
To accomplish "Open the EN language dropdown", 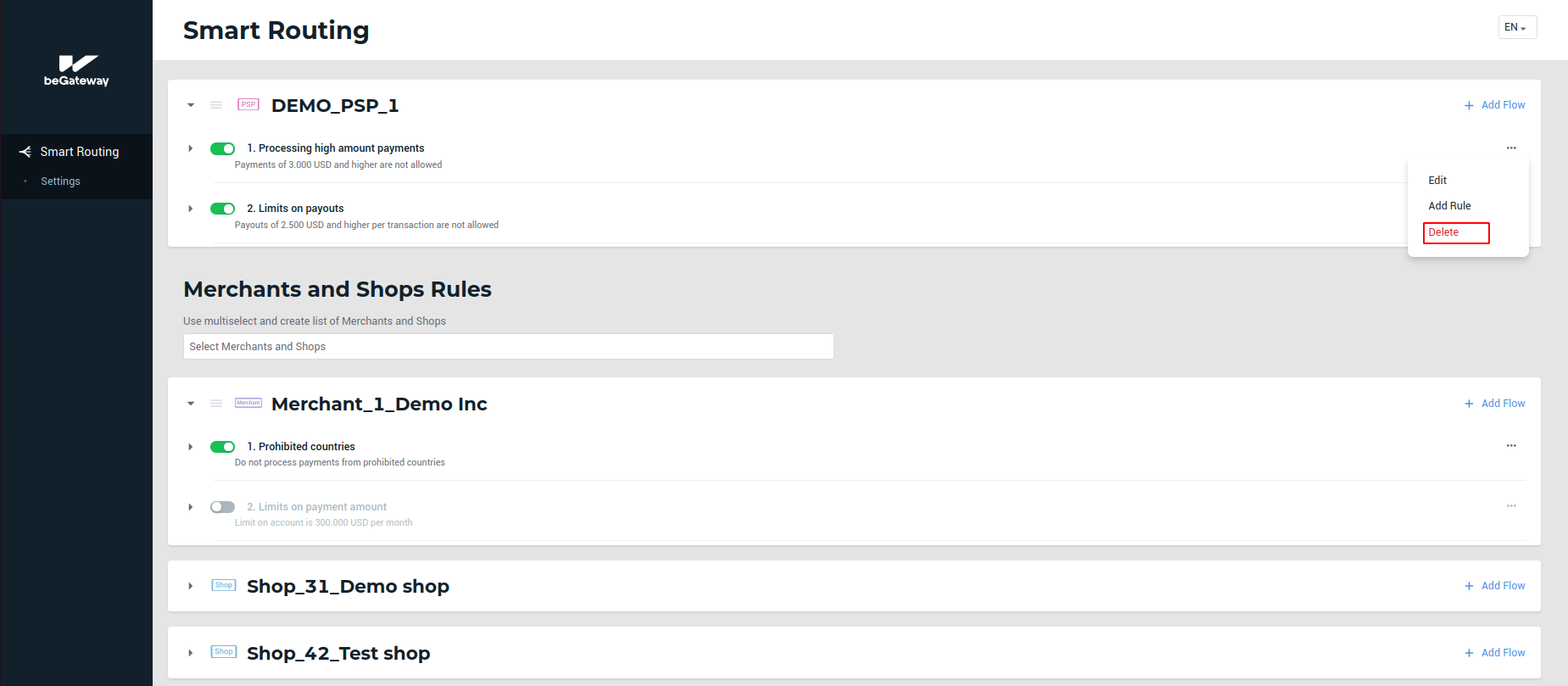I will tap(1516, 27).
